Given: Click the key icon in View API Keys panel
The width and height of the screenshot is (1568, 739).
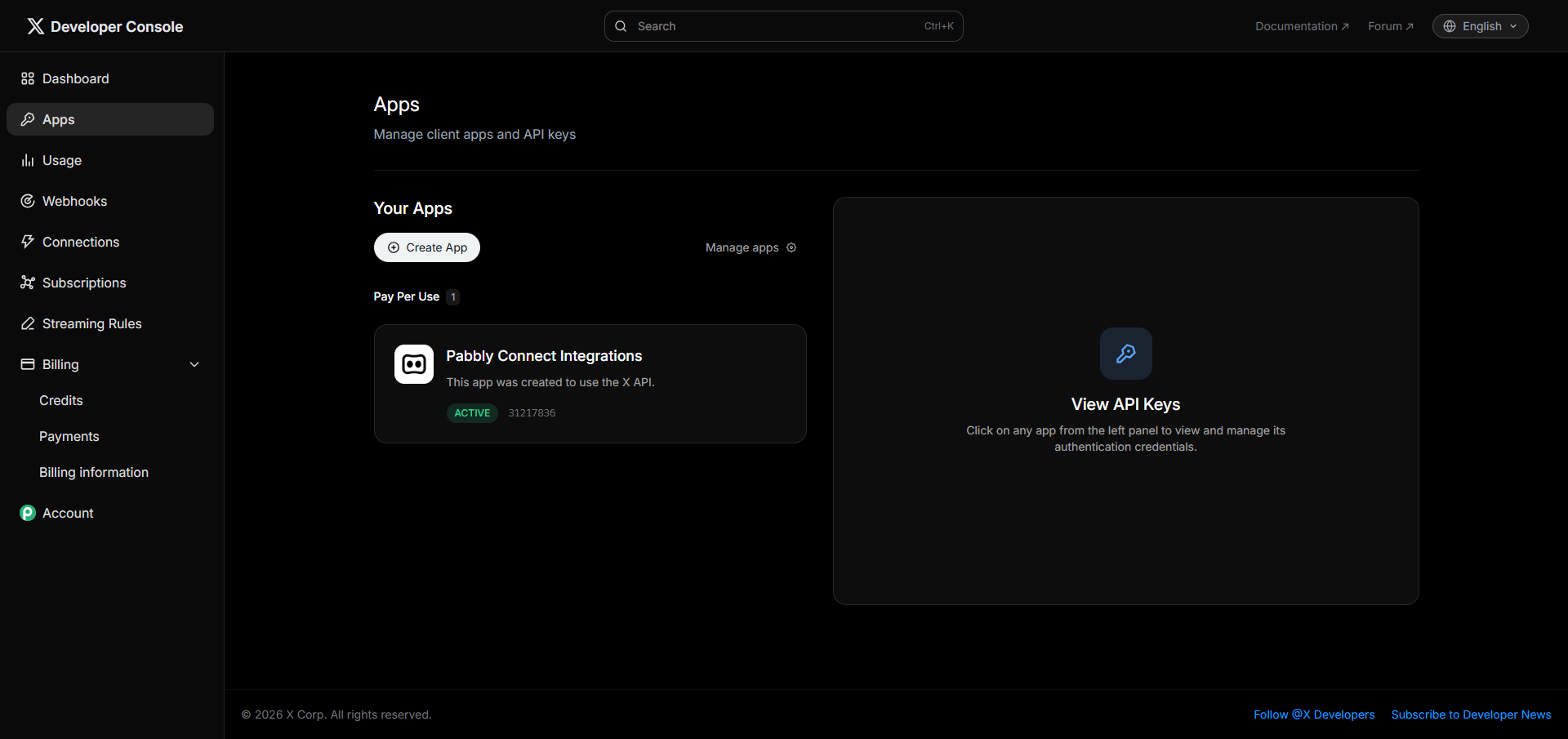Looking at the screenshot, I should pyautogui.click(x=1125, y=354).
